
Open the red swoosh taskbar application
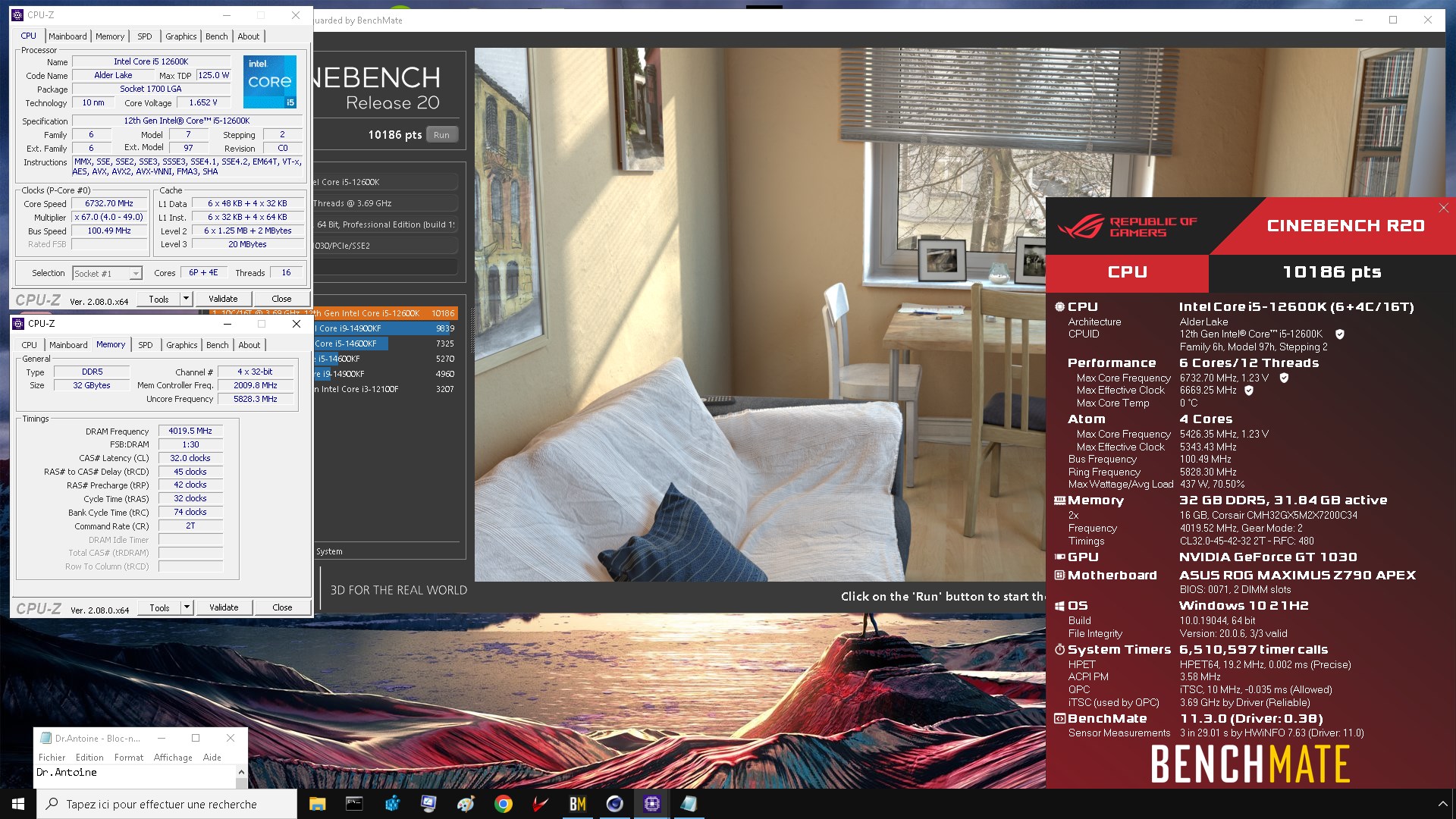click(540, 804)
